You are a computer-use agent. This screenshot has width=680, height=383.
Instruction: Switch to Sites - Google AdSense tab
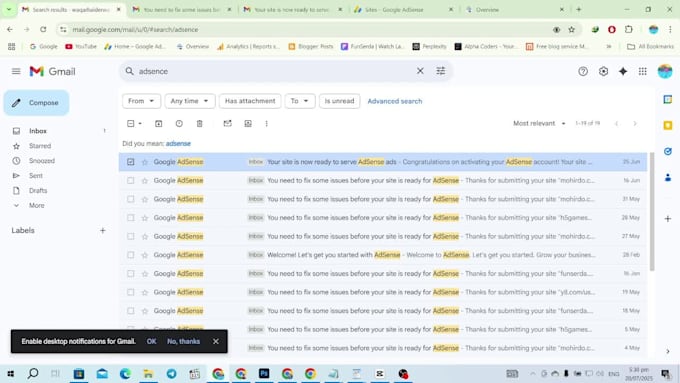(x=403, y=10)
